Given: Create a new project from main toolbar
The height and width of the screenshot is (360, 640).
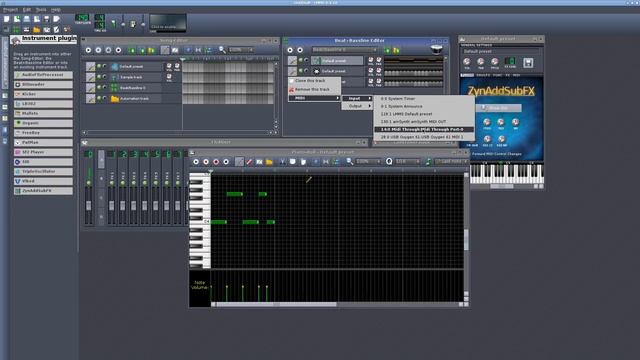Looking at the screenshot, I should click(7, 19).
